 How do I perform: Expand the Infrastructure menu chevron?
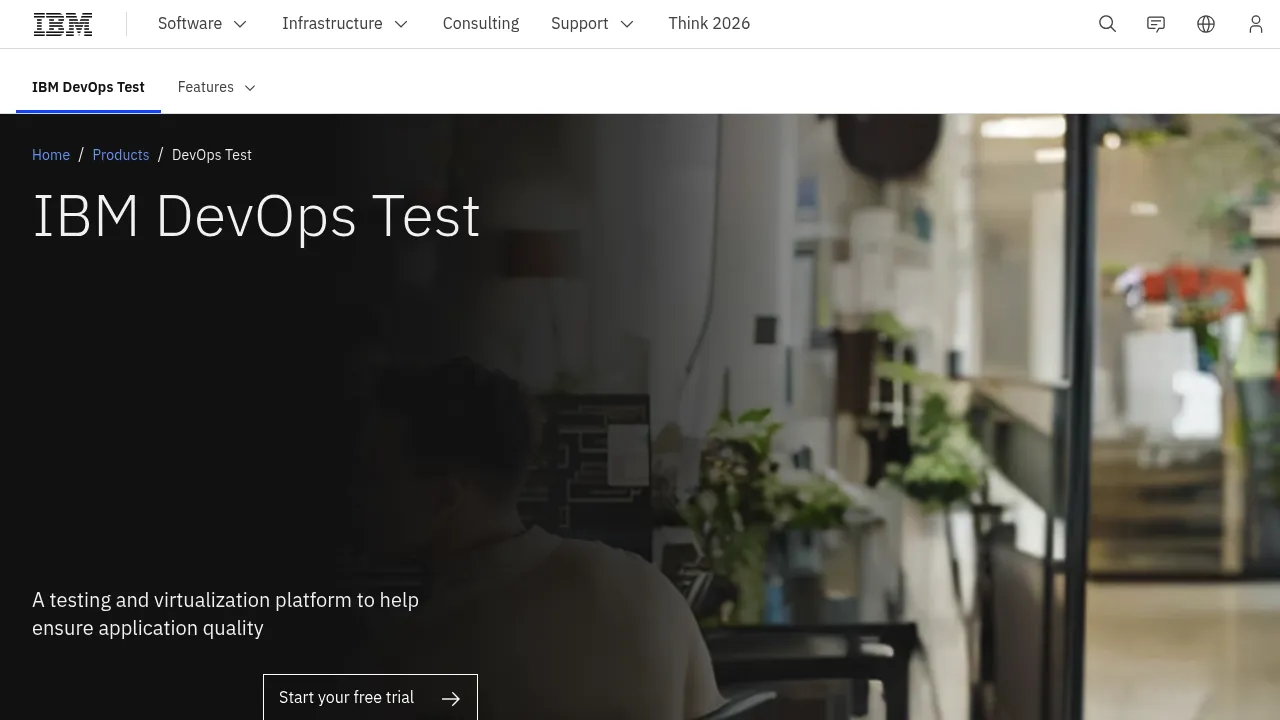pyautogui.click(x=401, y=24)
